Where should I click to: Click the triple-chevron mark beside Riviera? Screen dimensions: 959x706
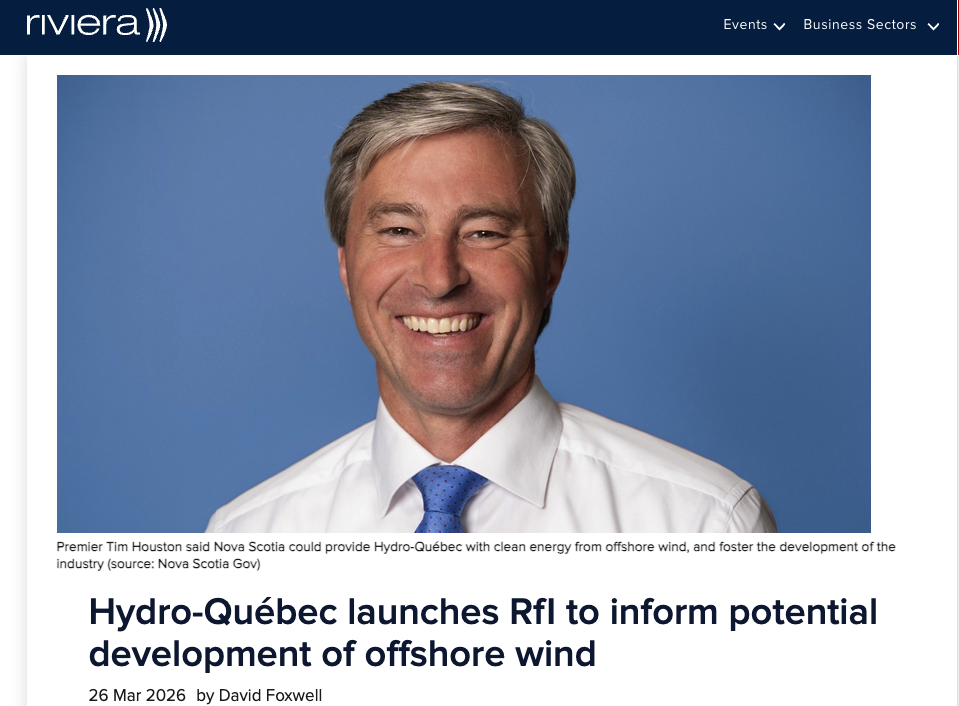156,25
